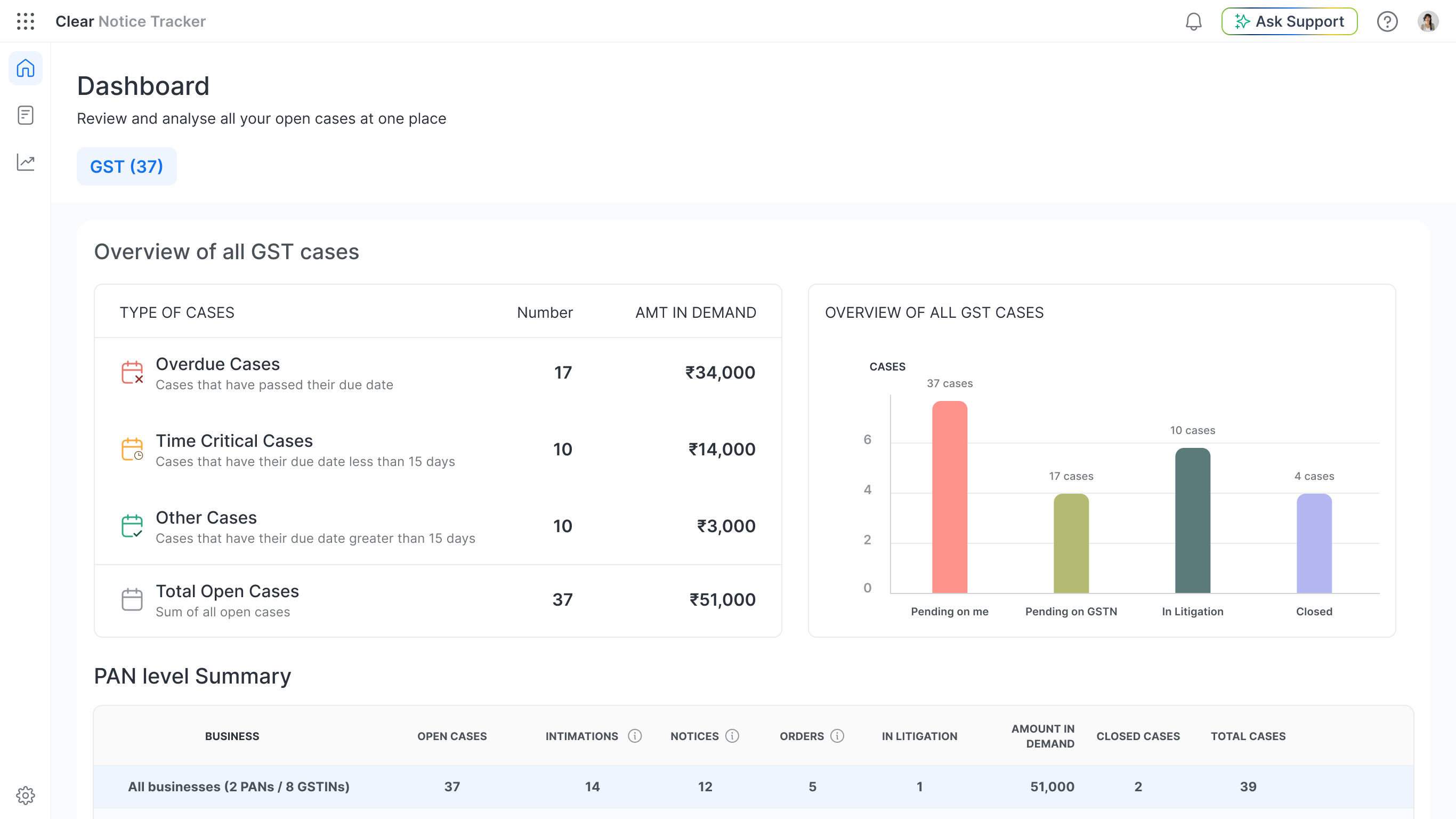The image size is (1456, 819).
Task: Open the app launcher grid icon
Action: 26,21
